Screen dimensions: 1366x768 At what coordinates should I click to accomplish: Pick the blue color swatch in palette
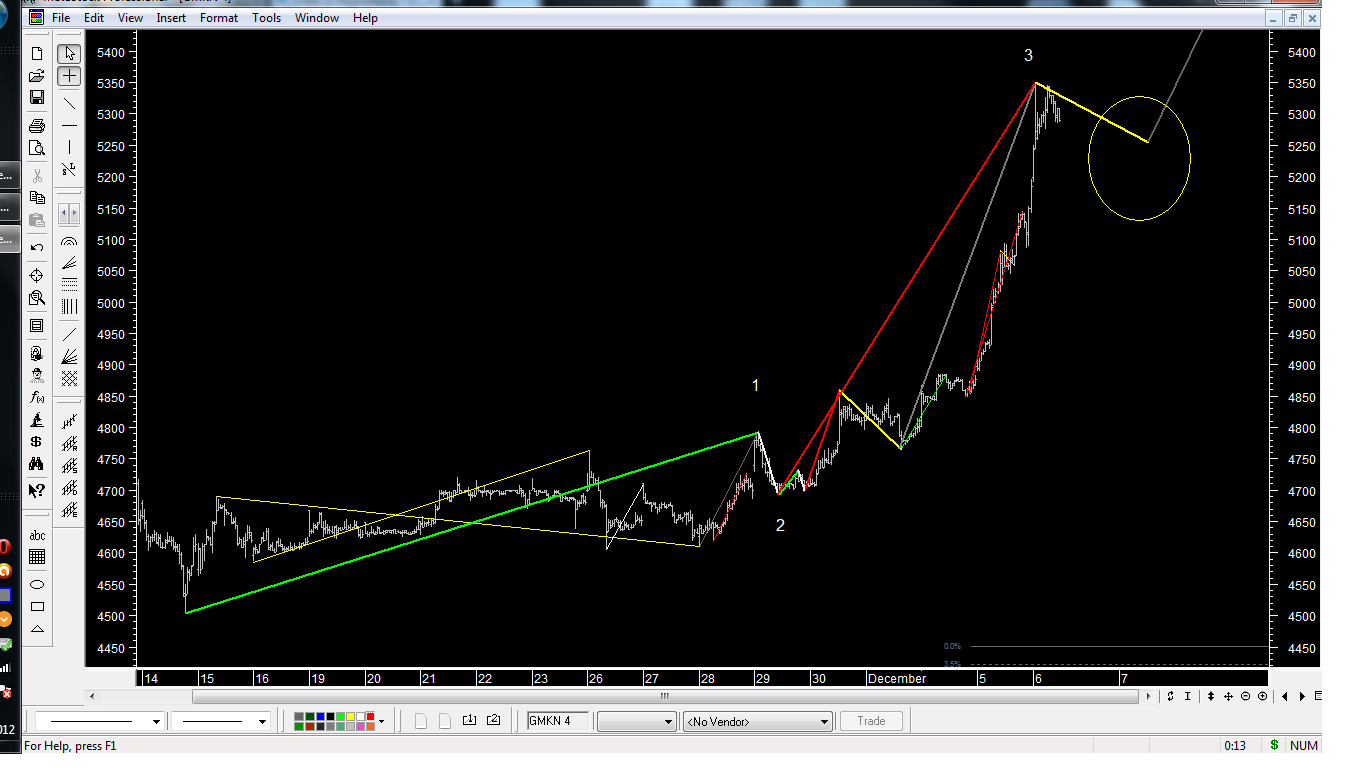(319, 716)
